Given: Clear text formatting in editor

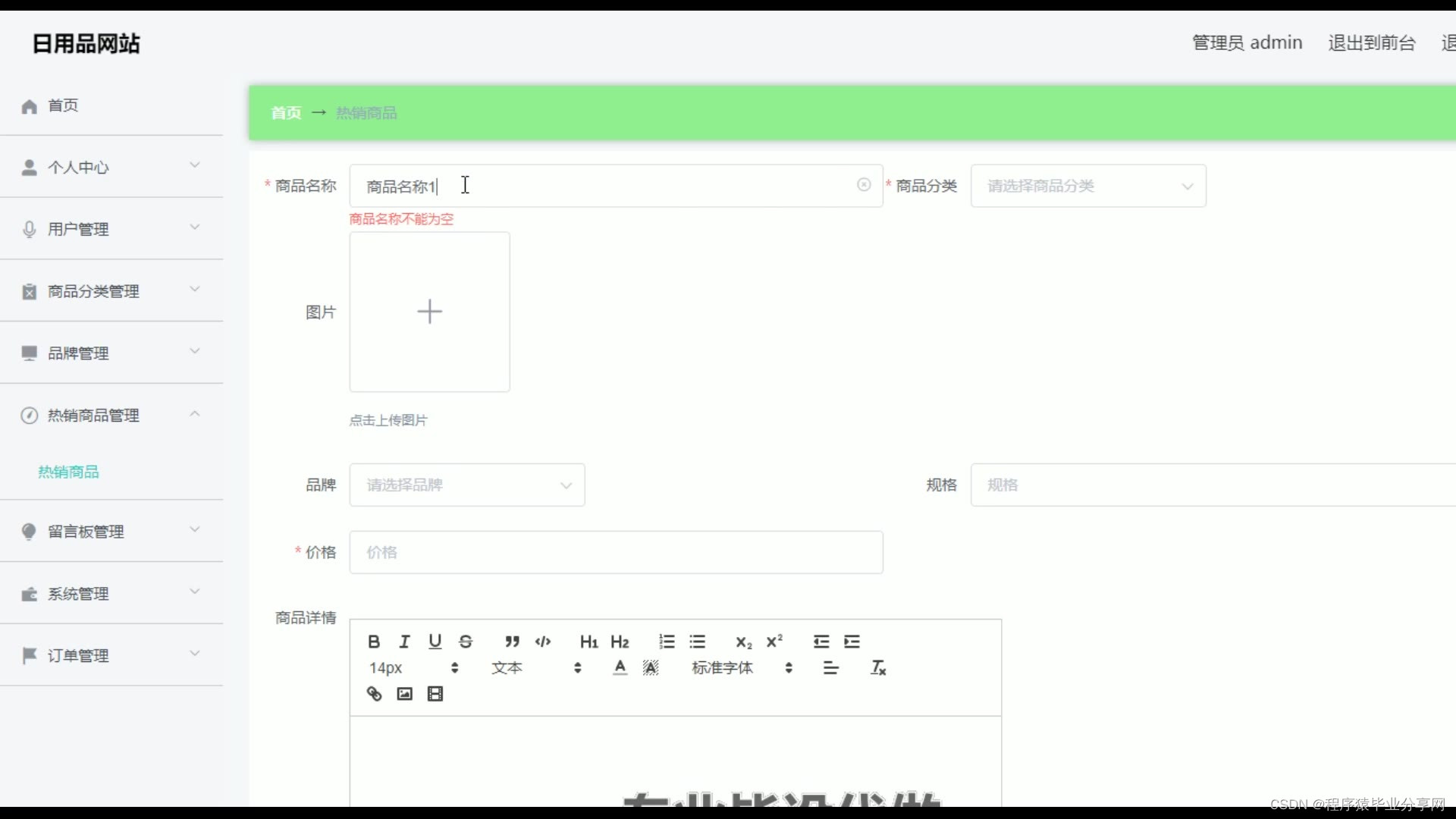Looking at the screenshot, I should coord(878,667).
